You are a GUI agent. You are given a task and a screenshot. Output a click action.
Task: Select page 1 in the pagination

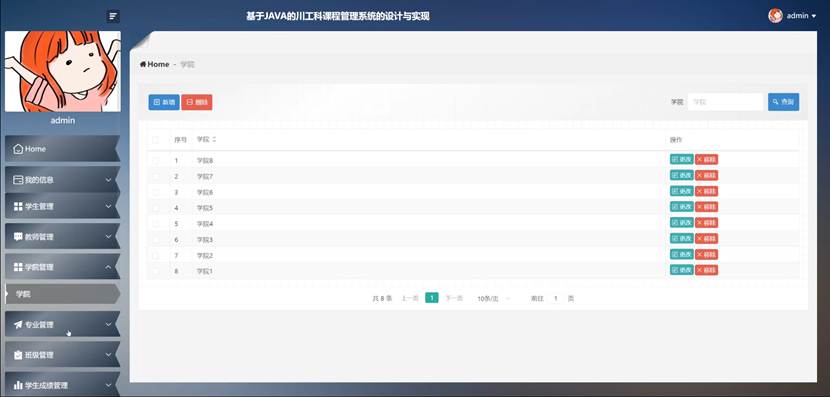[x=432, y=298]
